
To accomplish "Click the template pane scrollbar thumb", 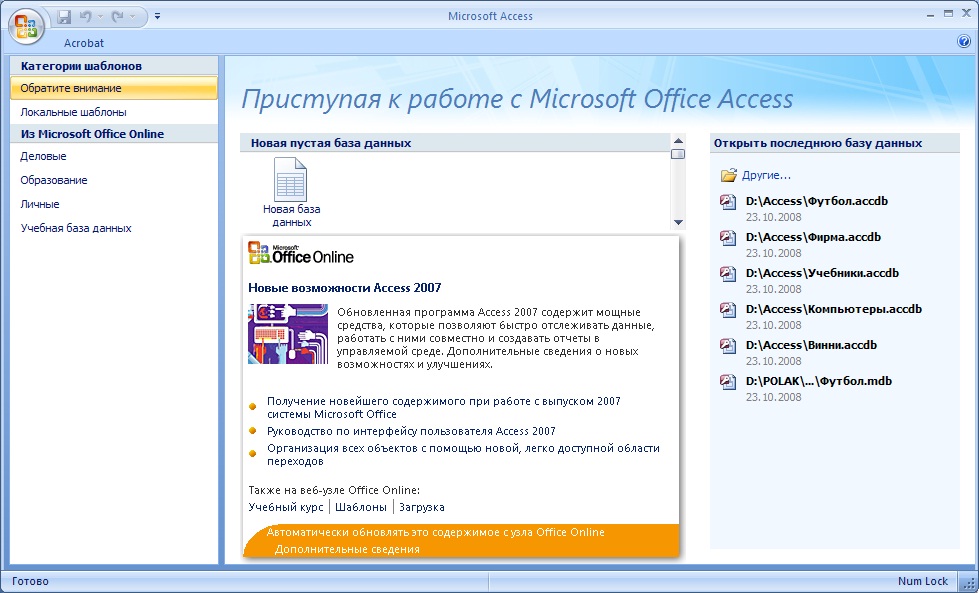I will [x=678, y=154].
